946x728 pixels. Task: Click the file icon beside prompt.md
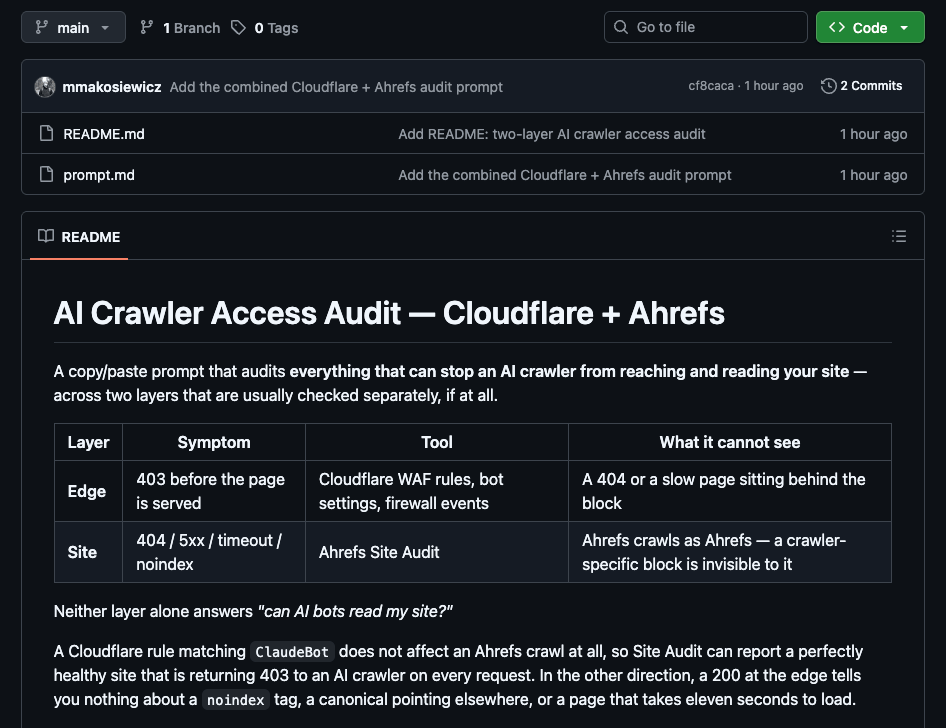(x=46, y=174)
